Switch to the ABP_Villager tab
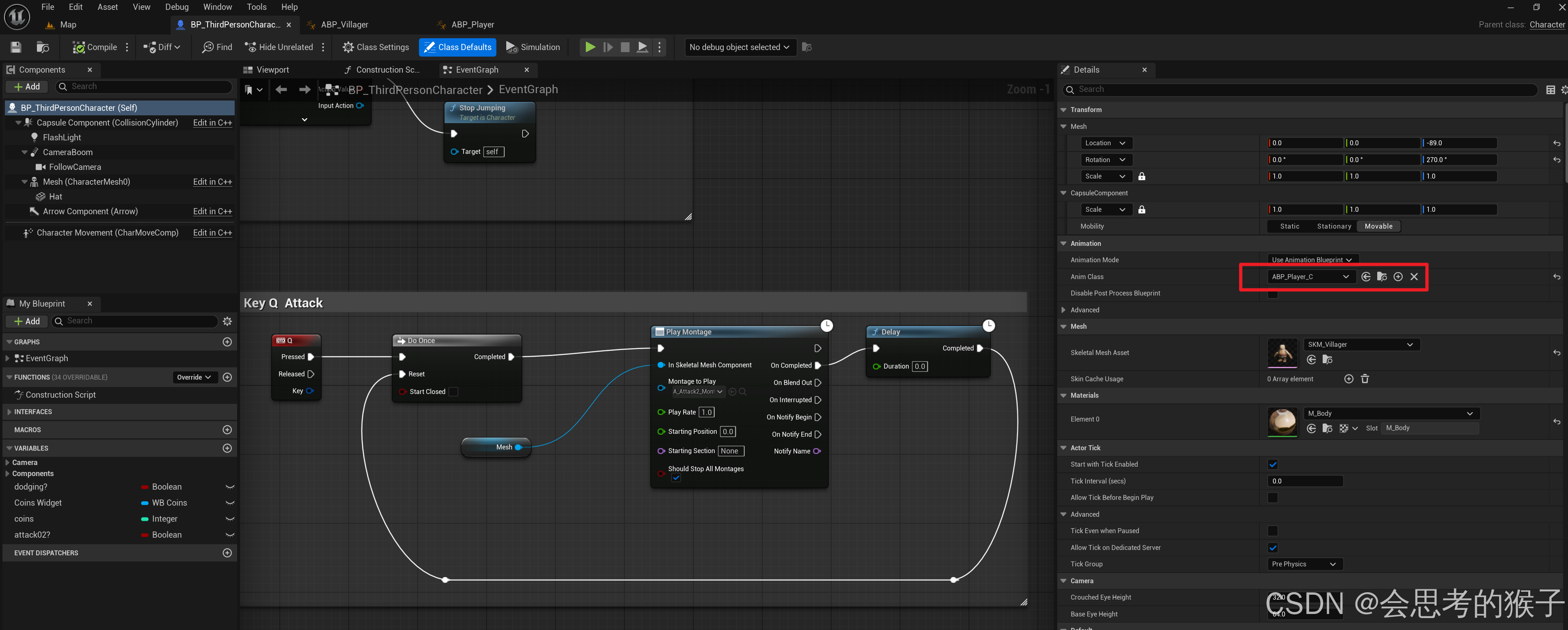The height and width of the screenshot is (630, 1568). [x=344, y=24]
